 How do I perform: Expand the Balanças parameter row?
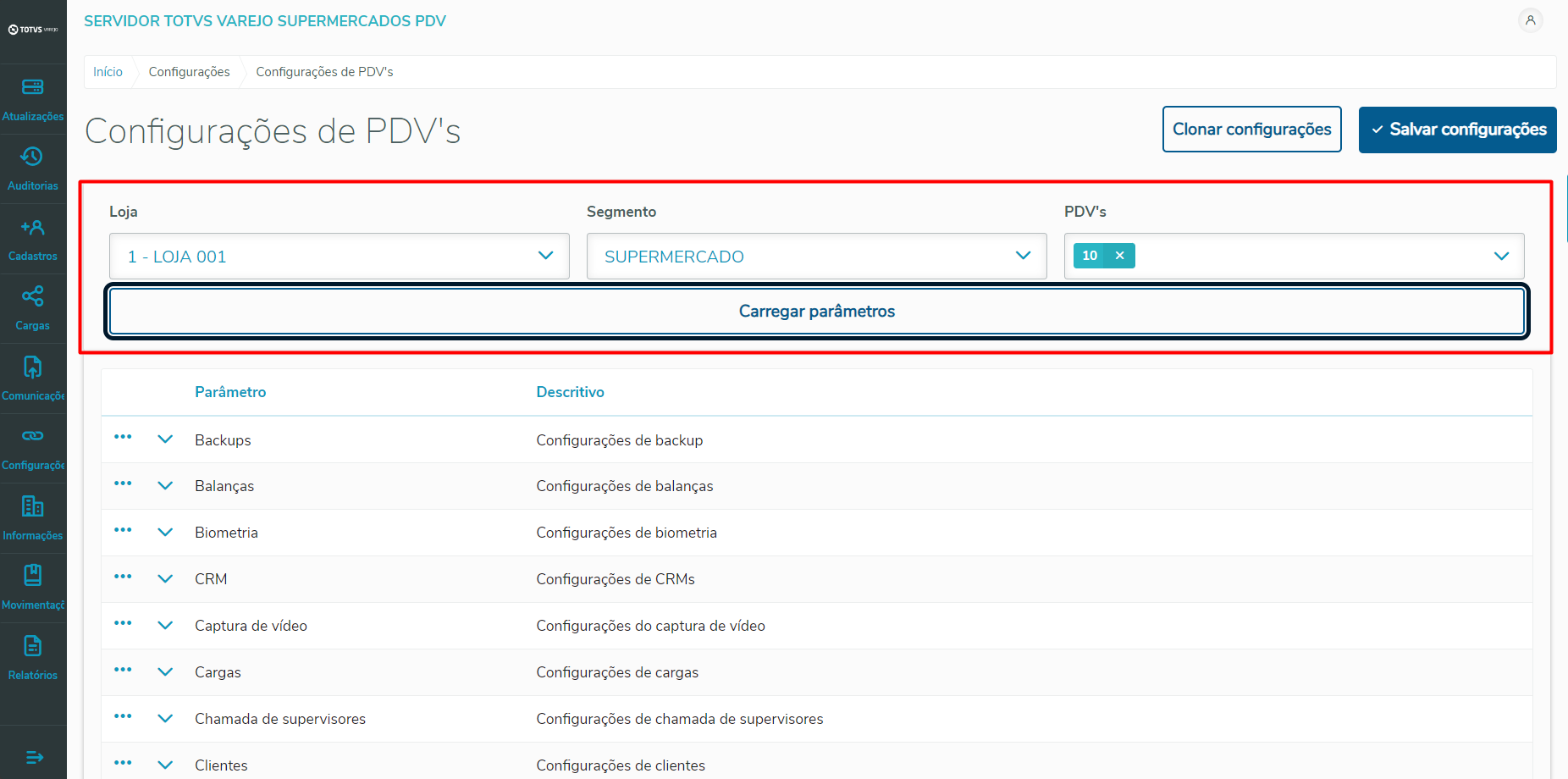[165, 486]
